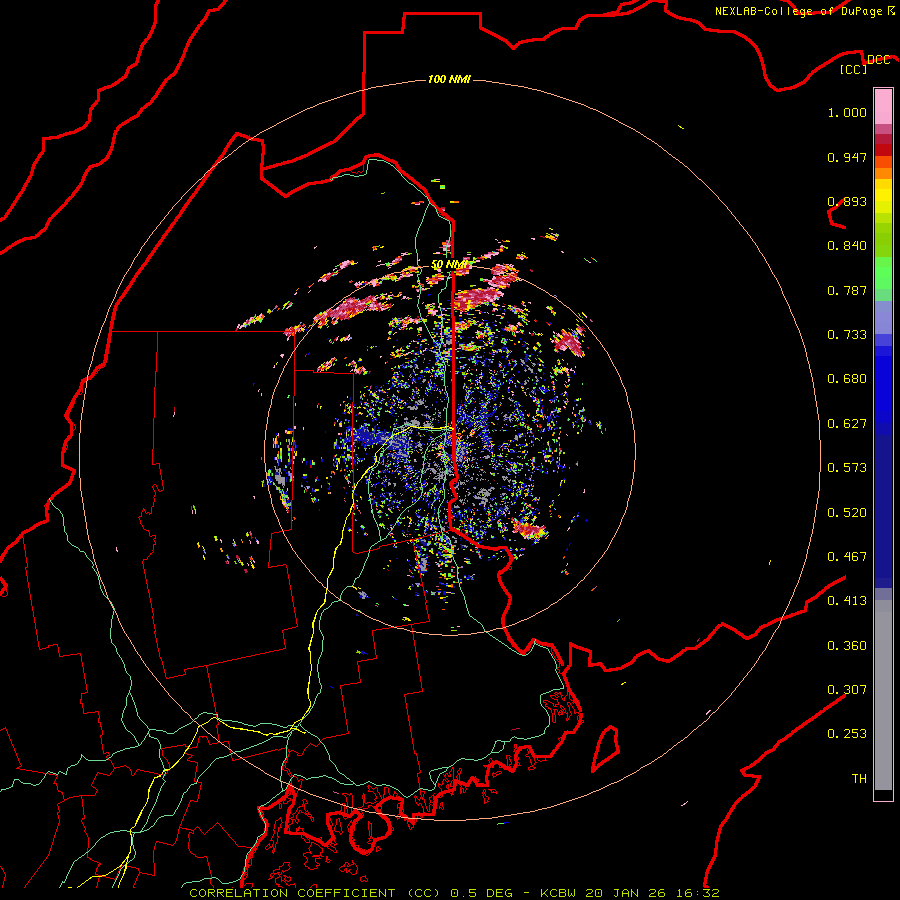Click the 1.000 value on the color scale
This screenshot has height=900, width=900.
pos(847,112)
